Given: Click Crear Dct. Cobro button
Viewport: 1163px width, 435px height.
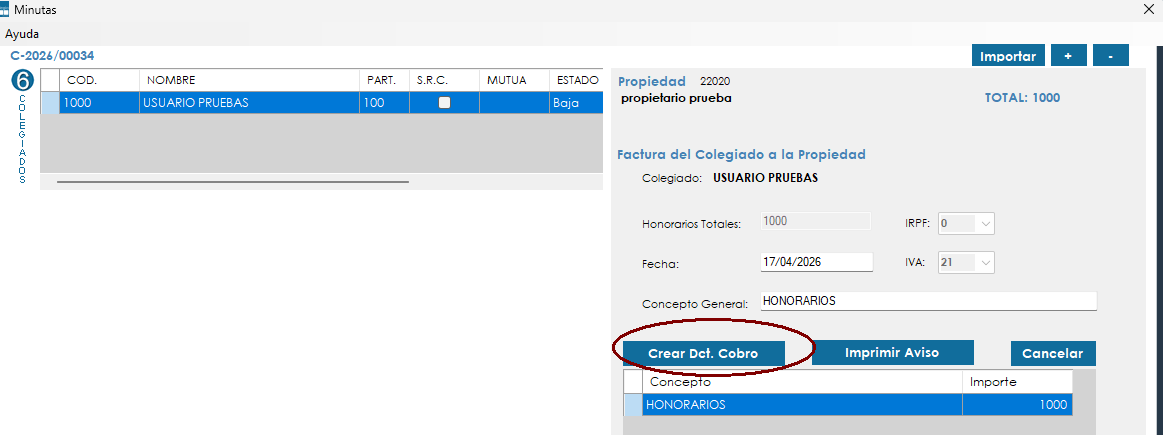Looking at the screenshot, I should click(x=703, y=354).
